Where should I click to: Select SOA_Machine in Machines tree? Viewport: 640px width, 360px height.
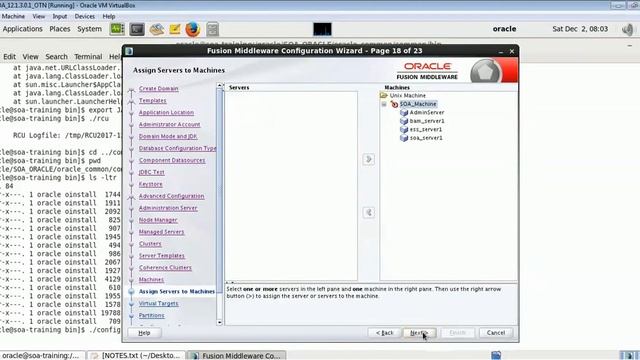(418, 104)
